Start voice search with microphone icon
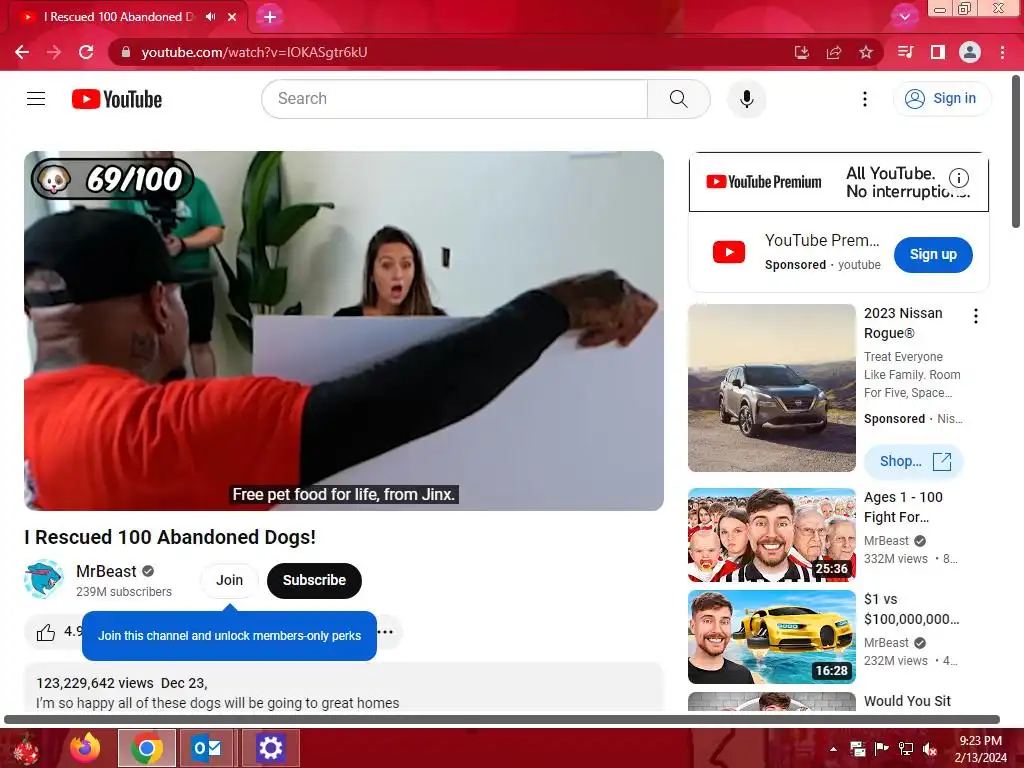 [746, 99]
